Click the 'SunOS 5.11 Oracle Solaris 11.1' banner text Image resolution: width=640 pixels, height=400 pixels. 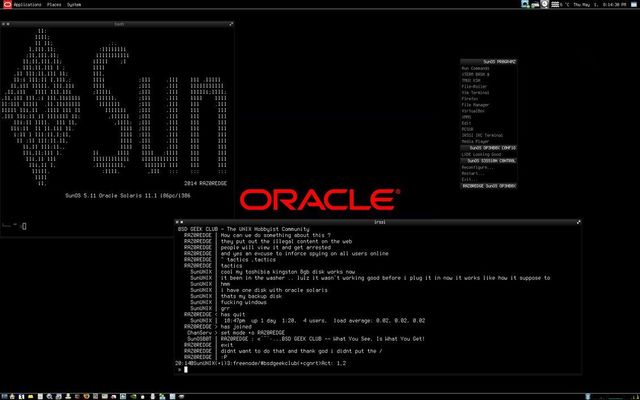[x=128, y=196]
